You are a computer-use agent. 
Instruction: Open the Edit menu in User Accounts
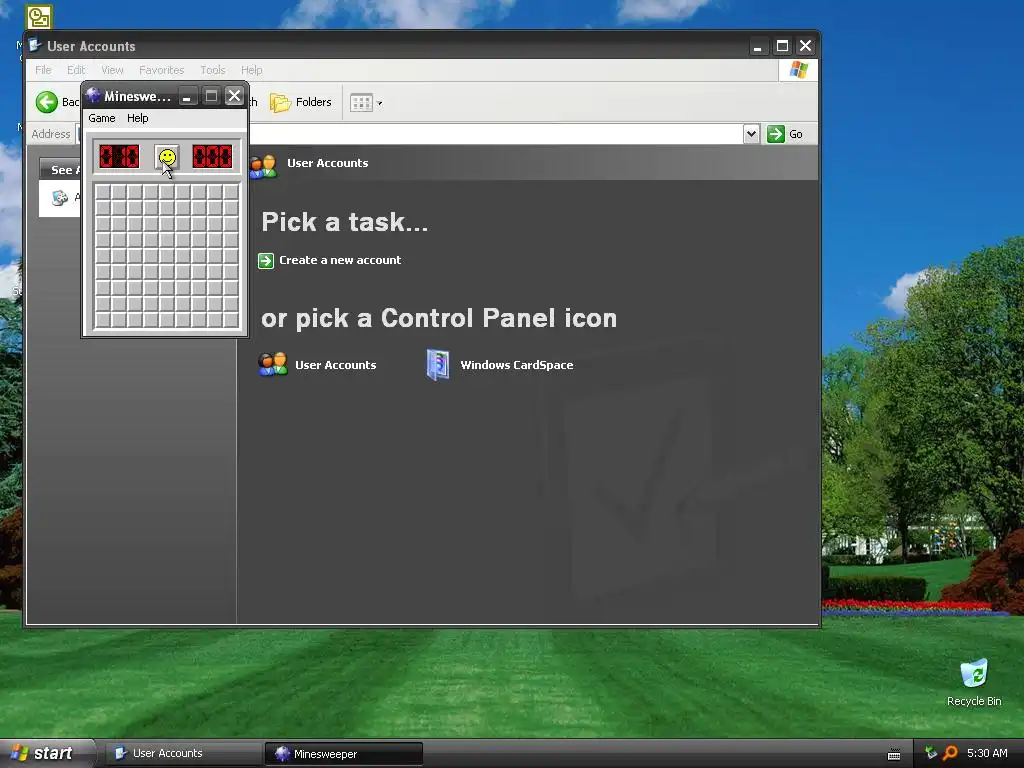coord(76,70)
